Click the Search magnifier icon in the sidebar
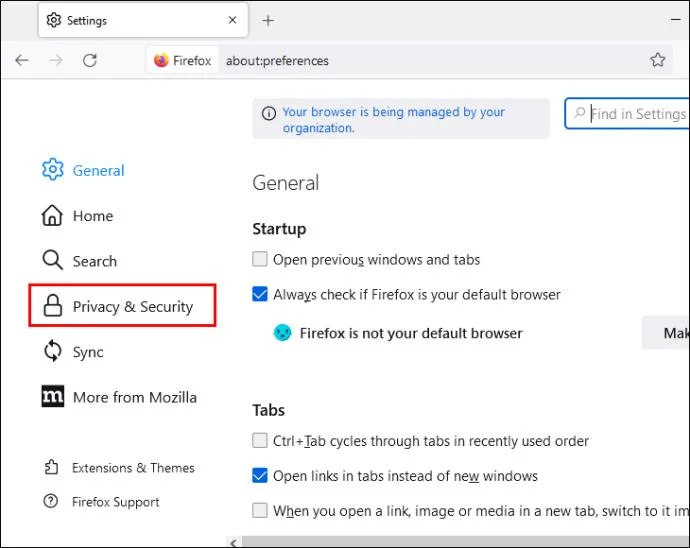This screenshot has height=548, width=690. [x=52, y=260]
